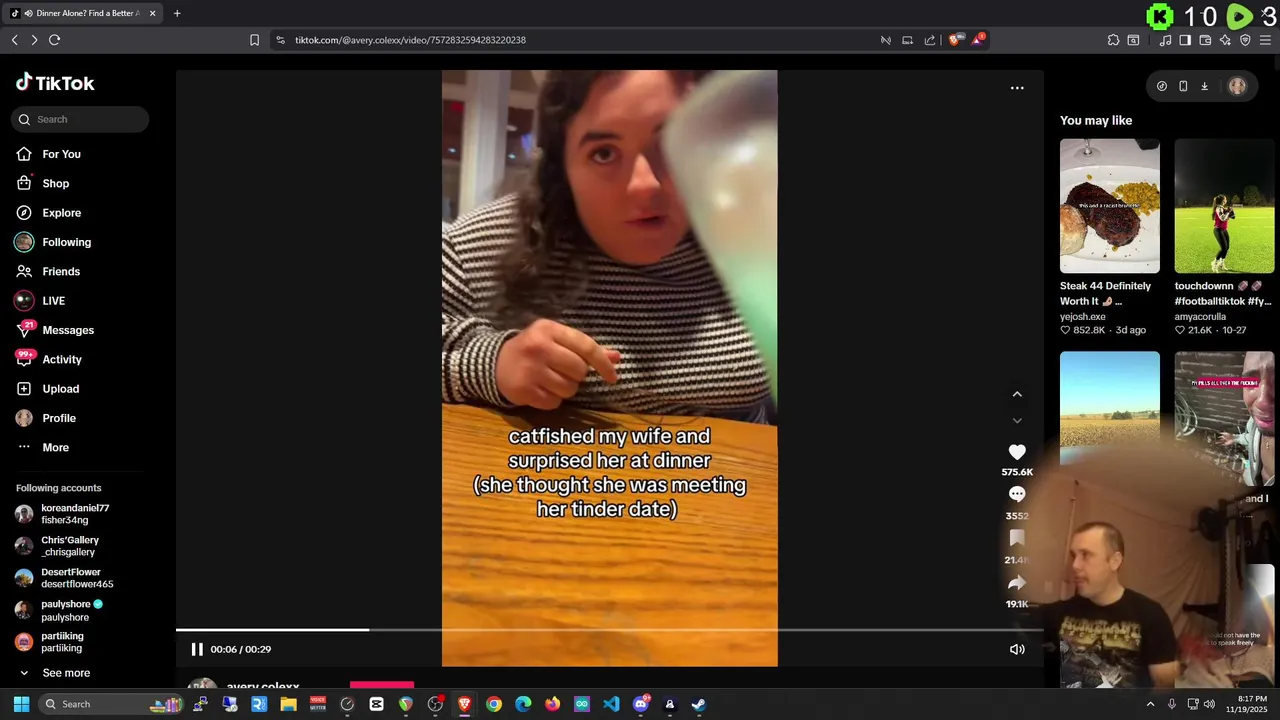Open the touchdown football video thumbnail
The width and height of the screenshot is (1280, 720).
coord(1224,206)
